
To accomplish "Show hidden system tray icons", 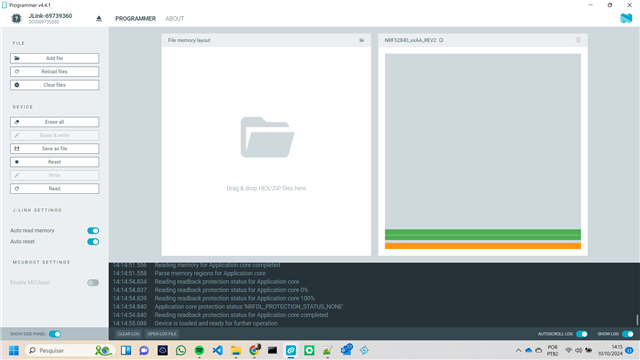I will (518, 350).
